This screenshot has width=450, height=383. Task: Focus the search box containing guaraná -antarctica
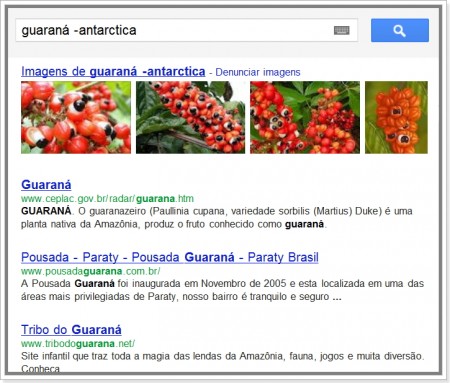tap(186, 30)
